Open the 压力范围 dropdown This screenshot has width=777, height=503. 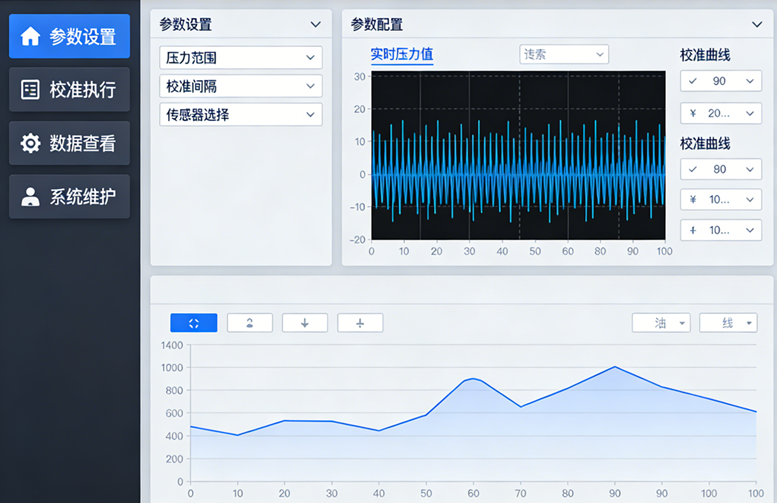[x=240, y=58]
